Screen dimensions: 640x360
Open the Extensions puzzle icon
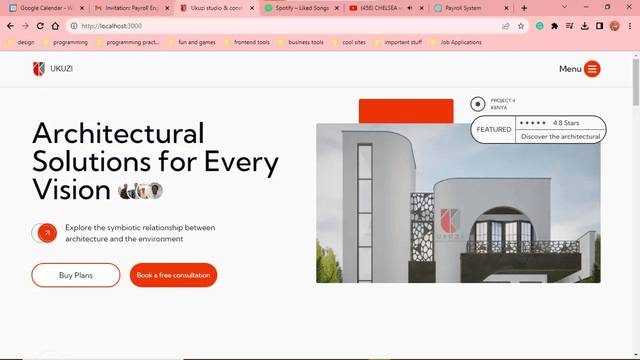coord(554,26)
